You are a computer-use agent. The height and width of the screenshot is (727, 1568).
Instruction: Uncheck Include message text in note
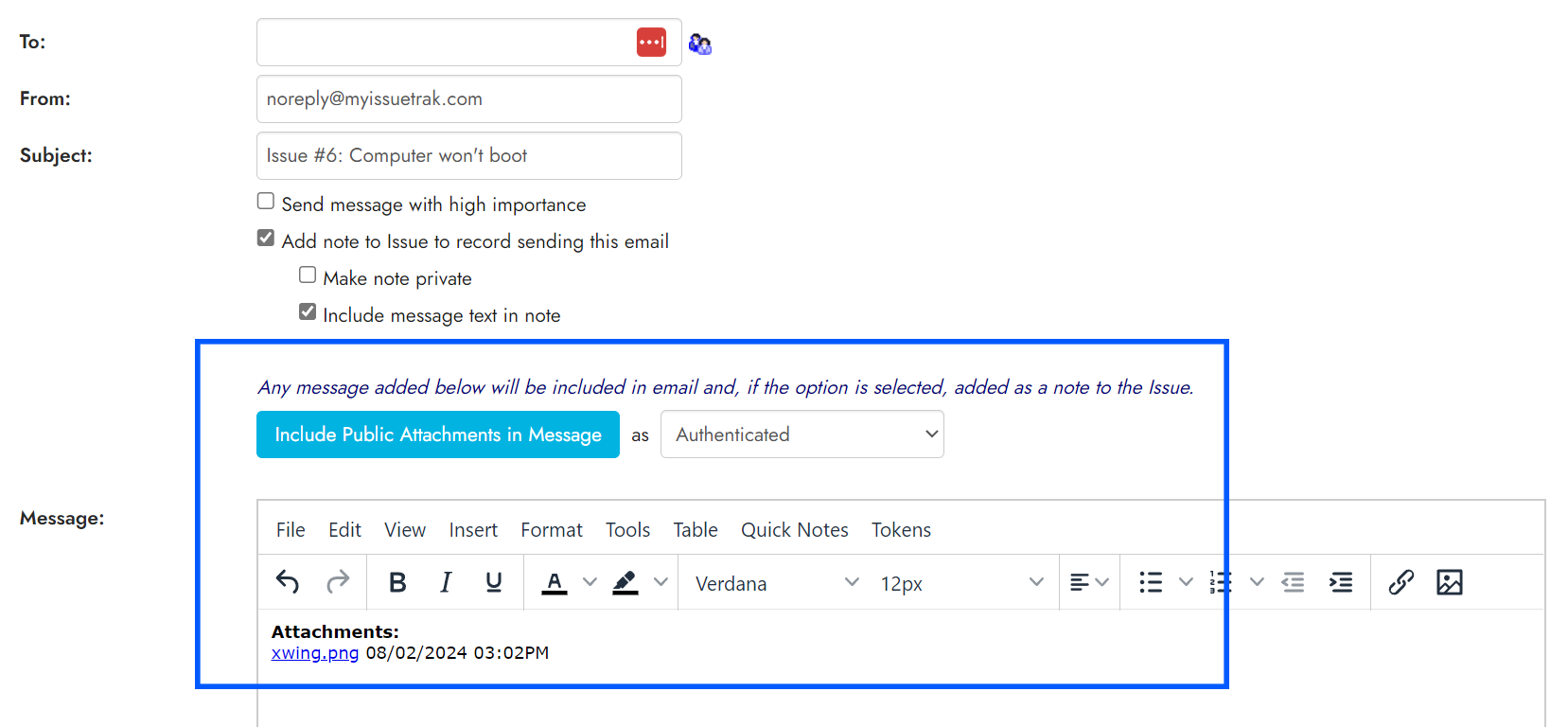coord(308,312)
